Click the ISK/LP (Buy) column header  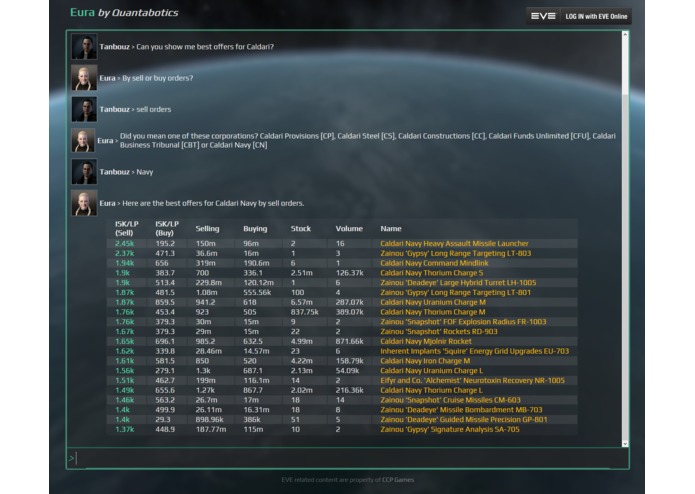tap(167, 228)
